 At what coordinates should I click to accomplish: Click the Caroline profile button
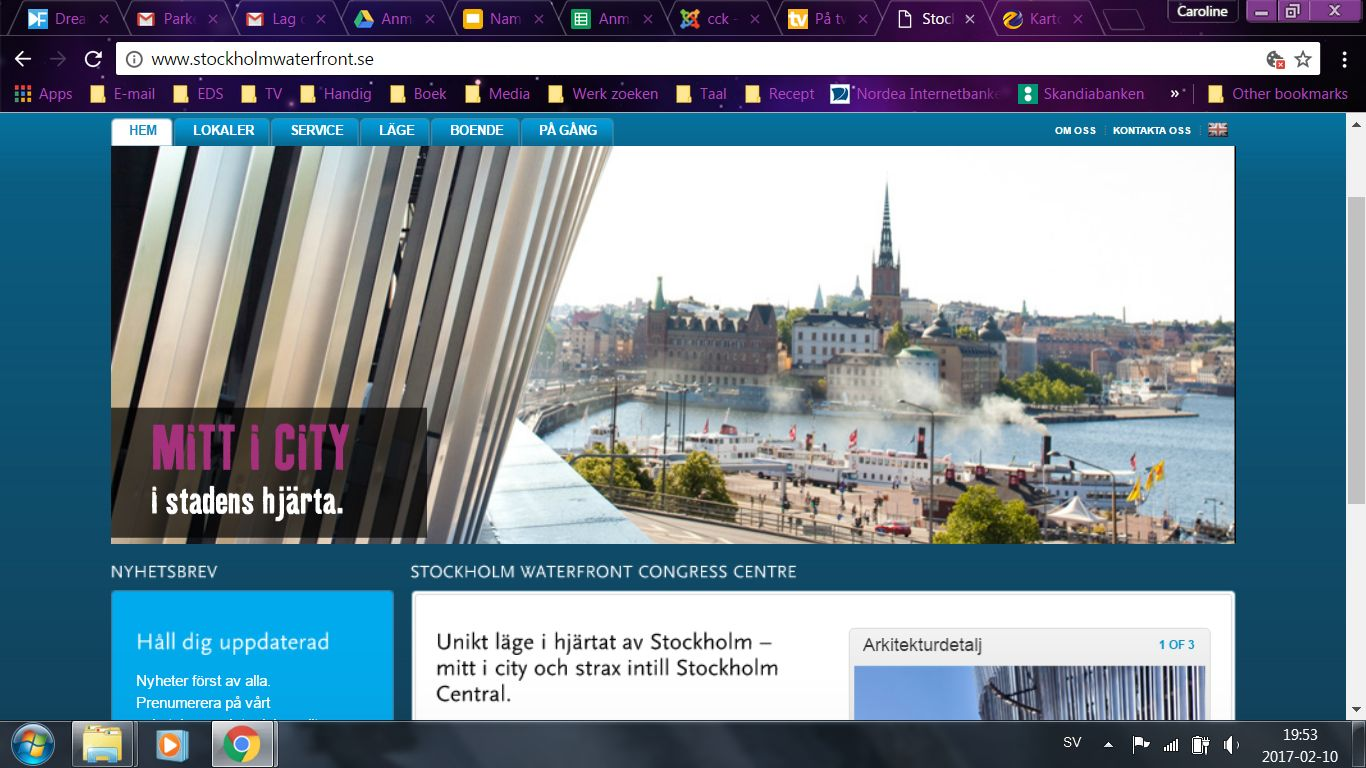[1202, 11]
